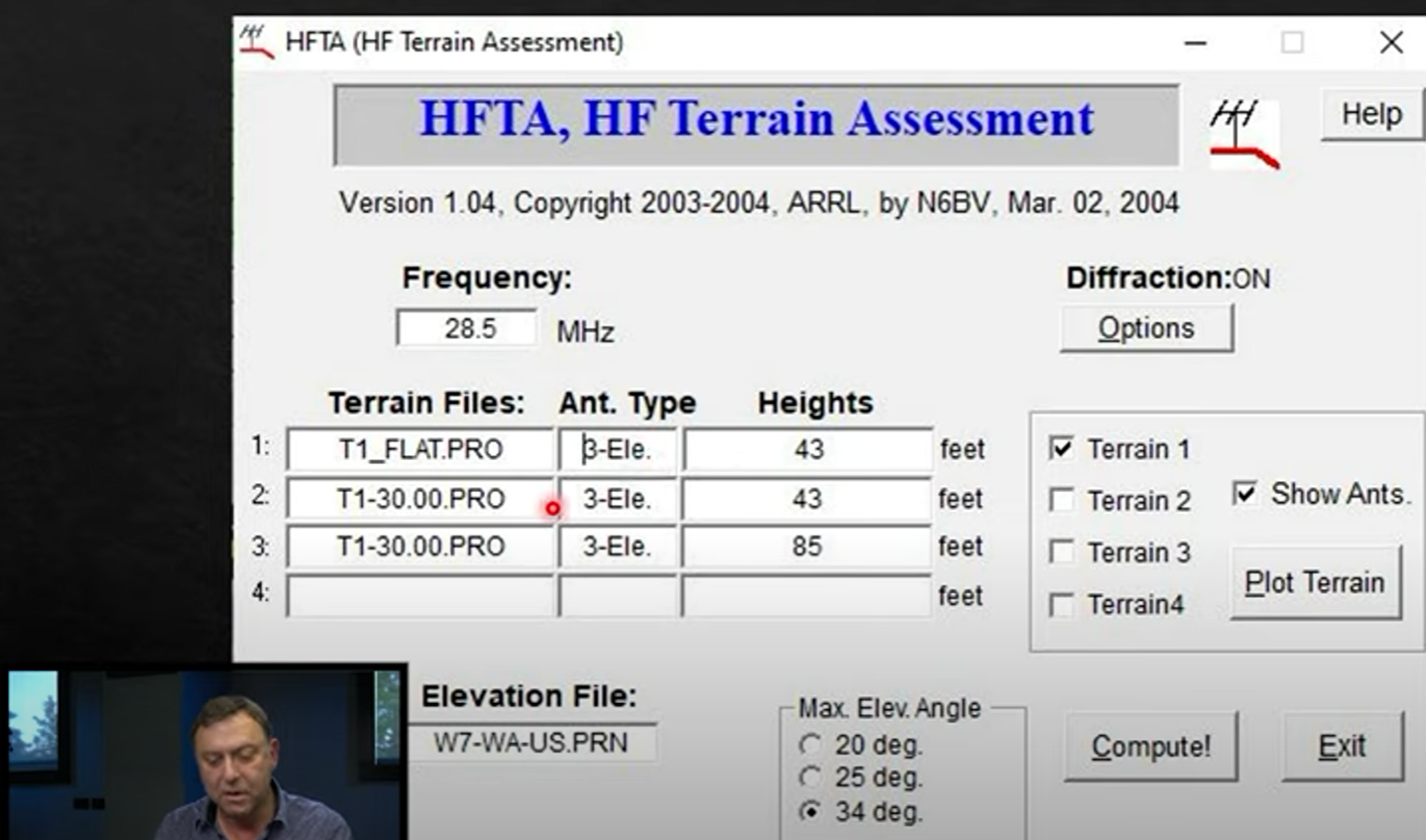Uncheck the Terrain 1 checkbox
Viewport: 1426px width, 840px height.
click(x=1061, y=448)
